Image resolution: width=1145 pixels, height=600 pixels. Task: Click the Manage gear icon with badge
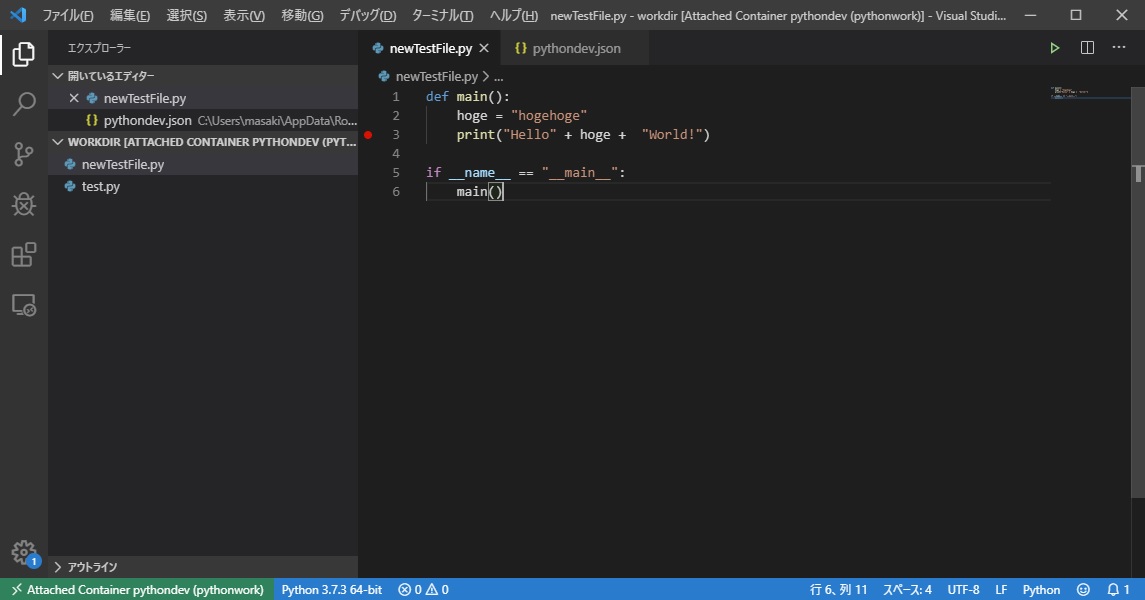(22, 551)
